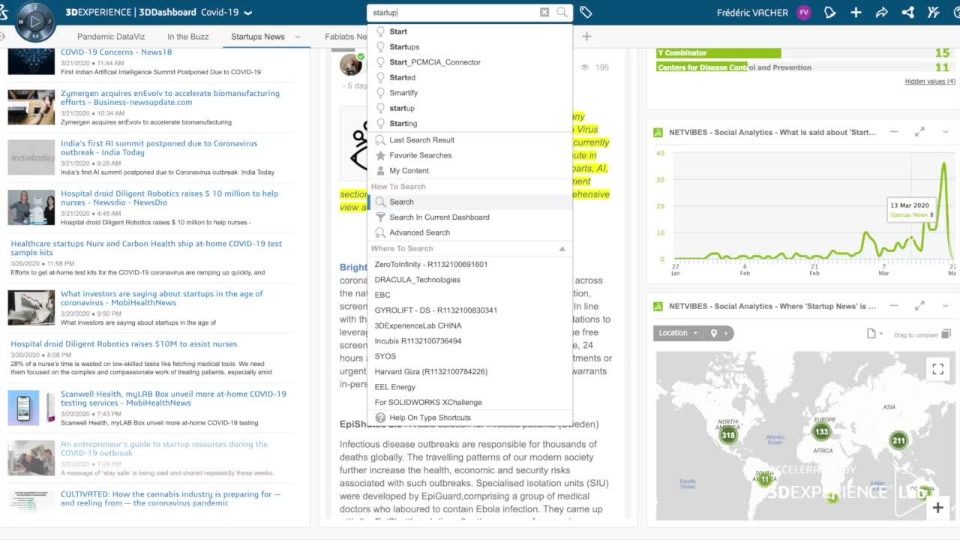Image resolution: width=960 pixels, height=540 pixels.
Task: Select EBC search scope
Action: point(470,294)
